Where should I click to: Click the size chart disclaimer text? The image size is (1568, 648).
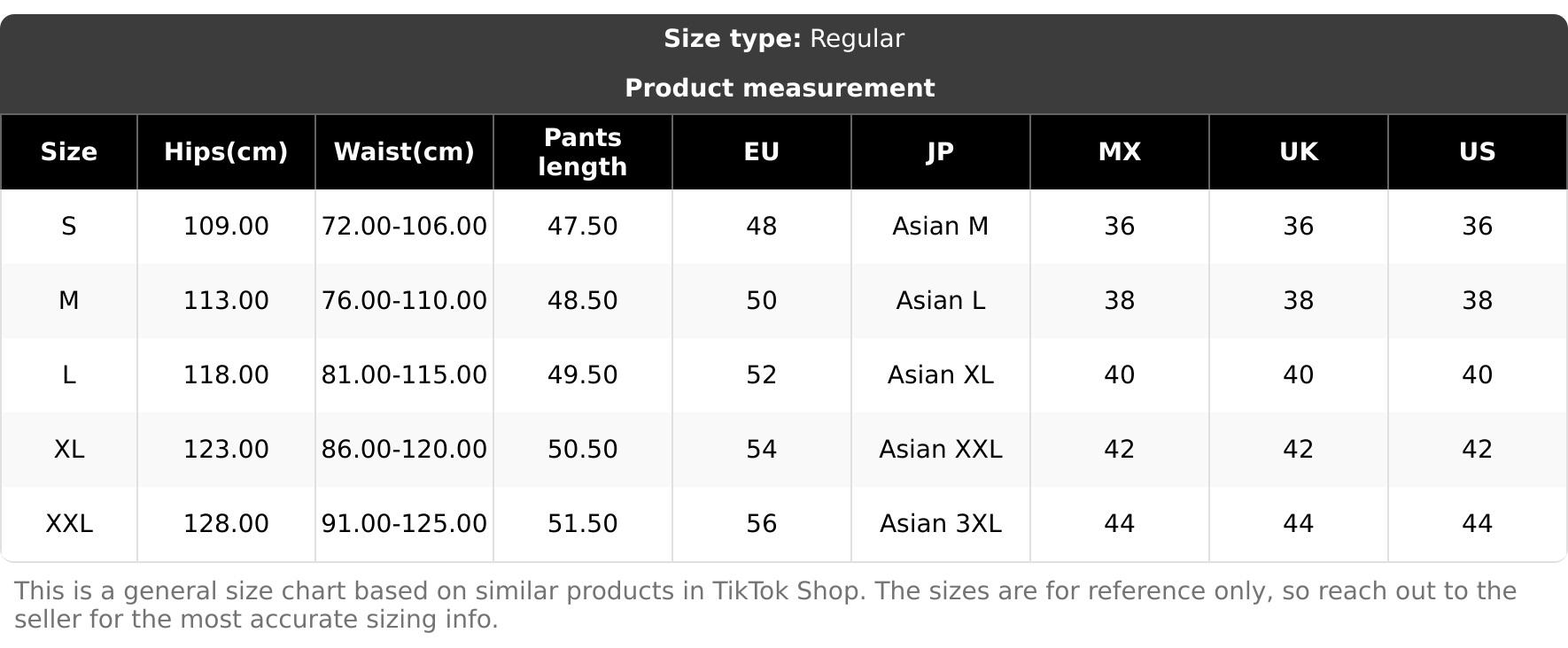click(x=765, y=606)
